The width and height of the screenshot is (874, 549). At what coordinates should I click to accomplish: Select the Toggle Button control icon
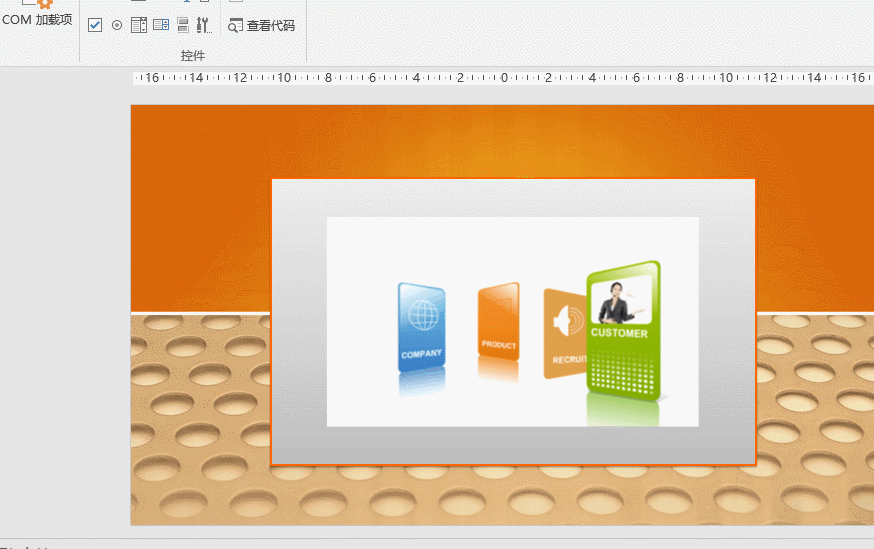(x=183, y=25)
